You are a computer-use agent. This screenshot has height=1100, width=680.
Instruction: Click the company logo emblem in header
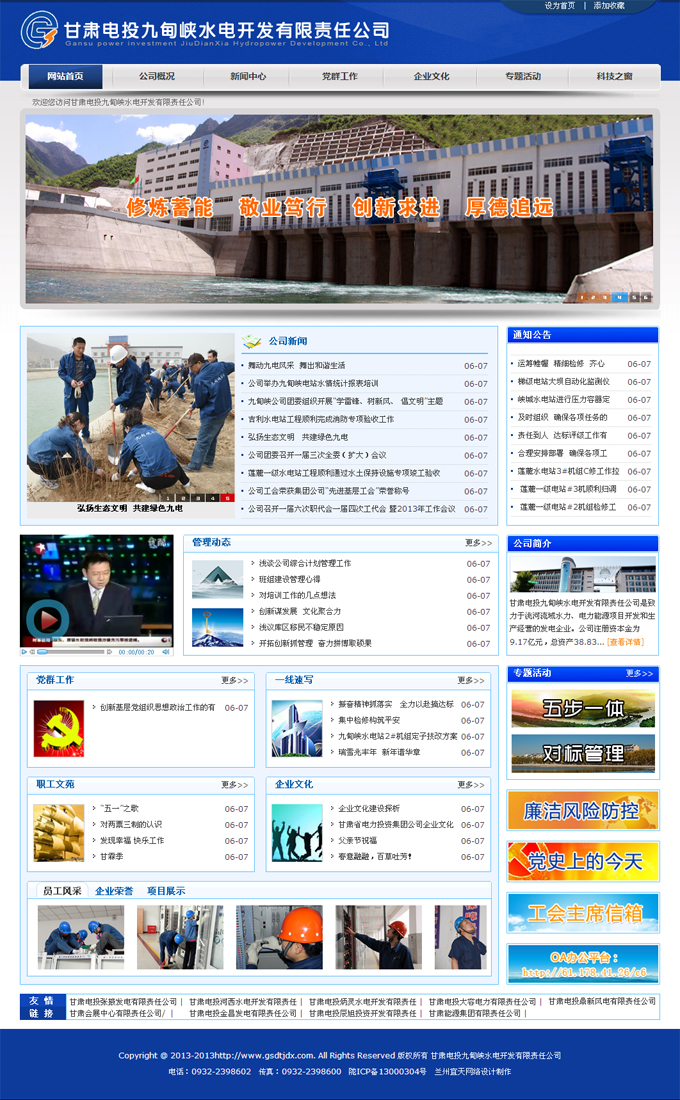tap(39, 29)
